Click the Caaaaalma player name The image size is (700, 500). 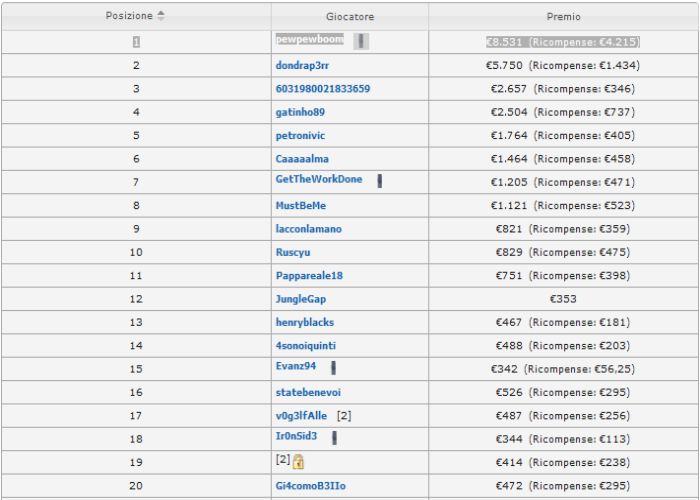(x=301, y=159)
